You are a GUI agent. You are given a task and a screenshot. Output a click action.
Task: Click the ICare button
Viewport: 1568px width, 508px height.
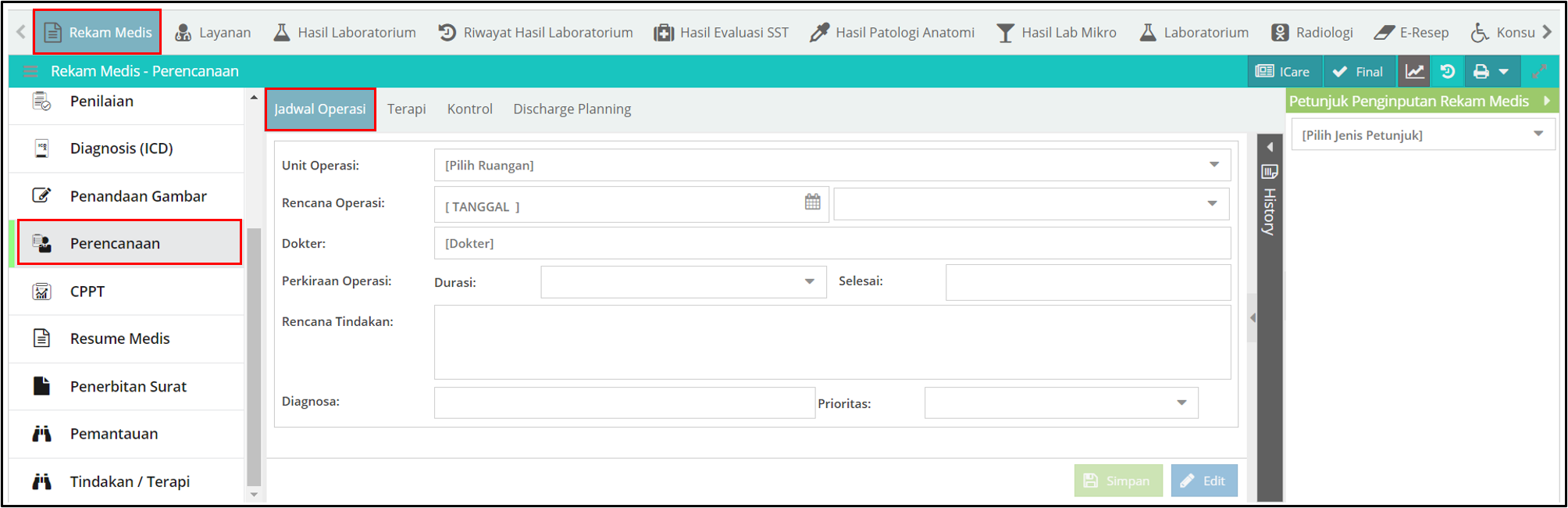coord(1283,71)
